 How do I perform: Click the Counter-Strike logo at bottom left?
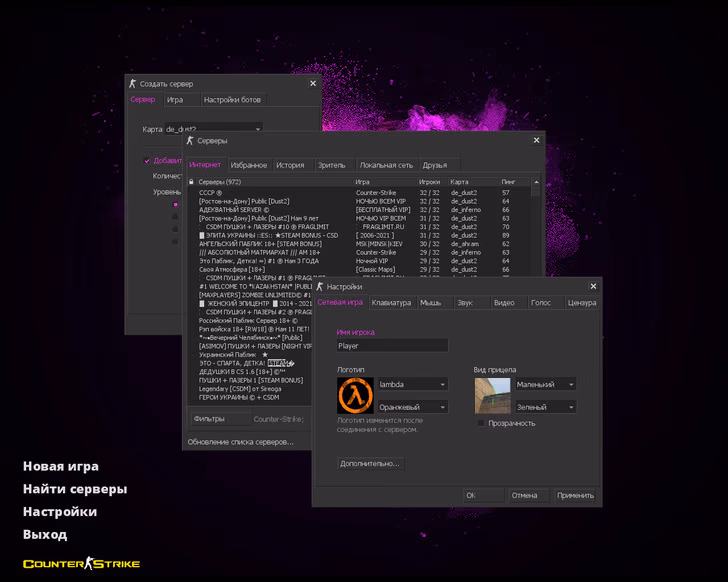(x=81, y=564)
